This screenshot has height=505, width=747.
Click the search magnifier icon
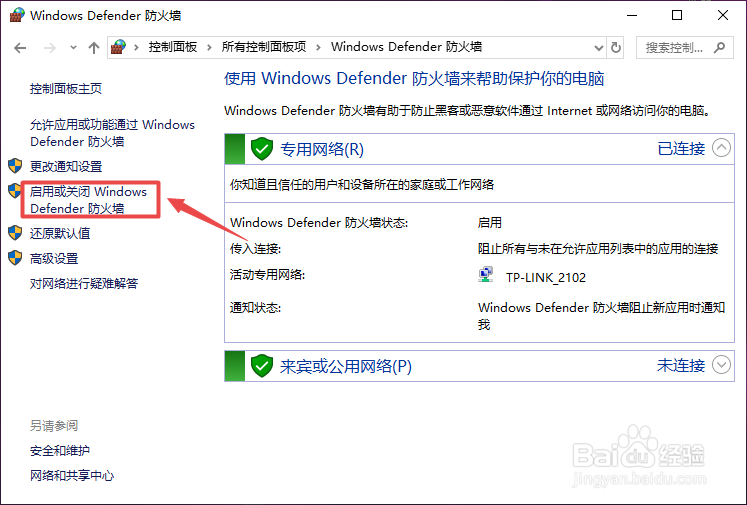(719, 47)
